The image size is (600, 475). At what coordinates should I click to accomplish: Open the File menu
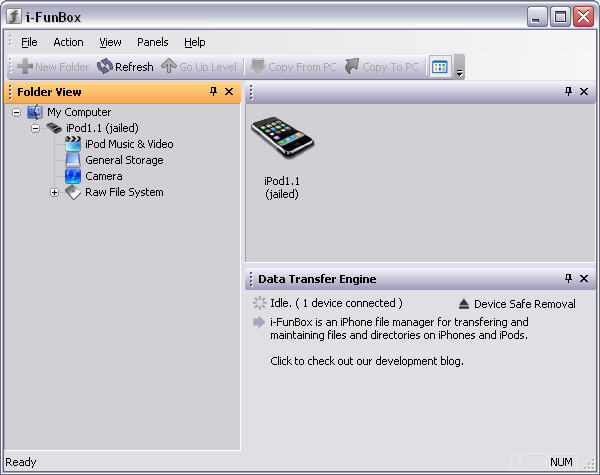coord(29,42)
